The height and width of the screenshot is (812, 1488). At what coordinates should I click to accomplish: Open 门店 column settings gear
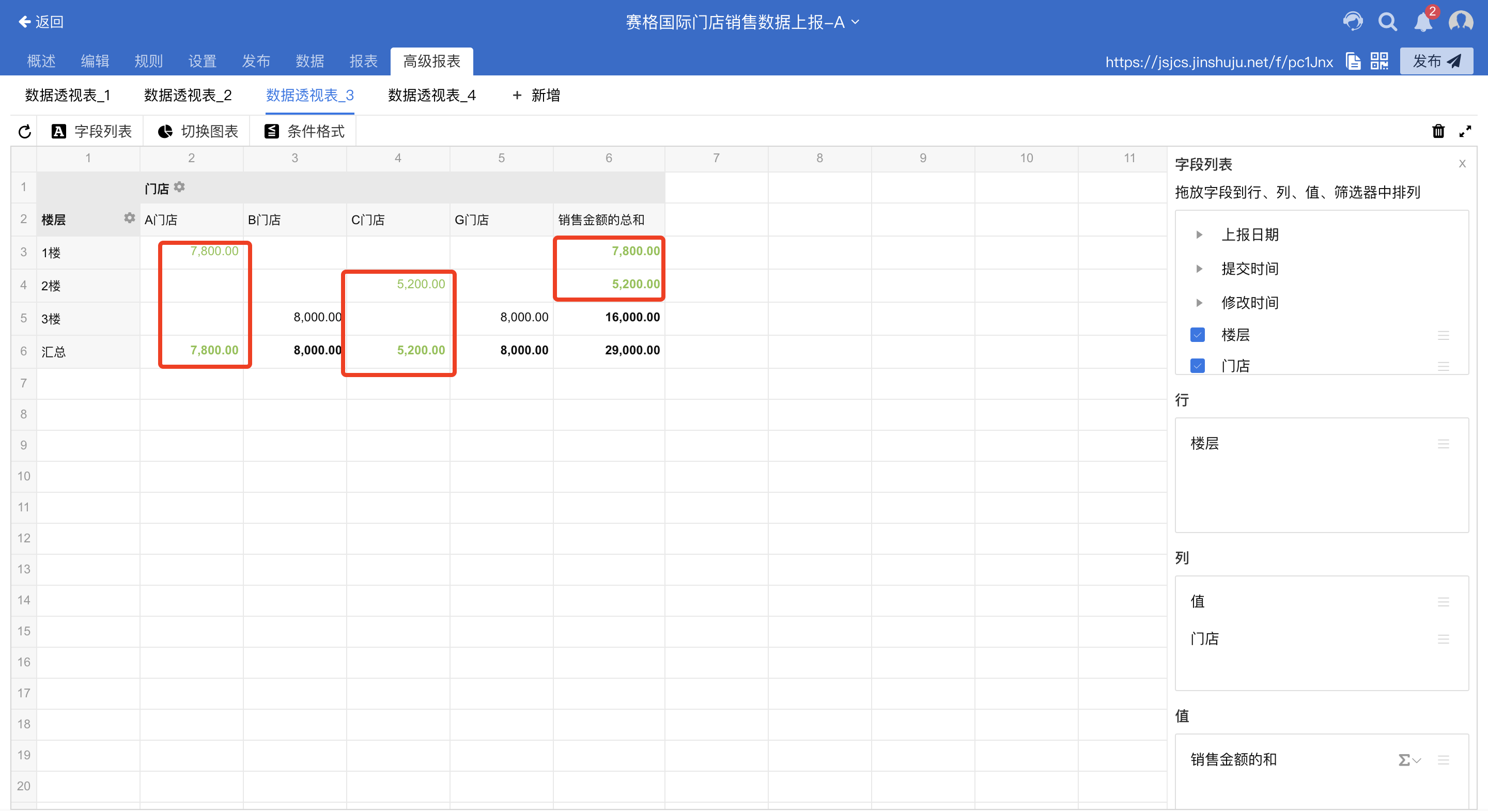[179, 186]
